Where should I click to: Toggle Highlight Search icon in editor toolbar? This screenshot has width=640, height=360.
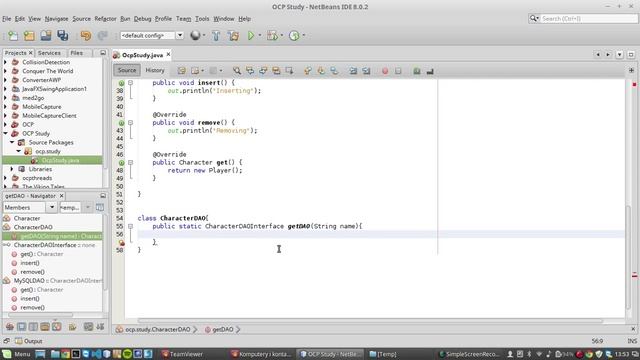276,71
